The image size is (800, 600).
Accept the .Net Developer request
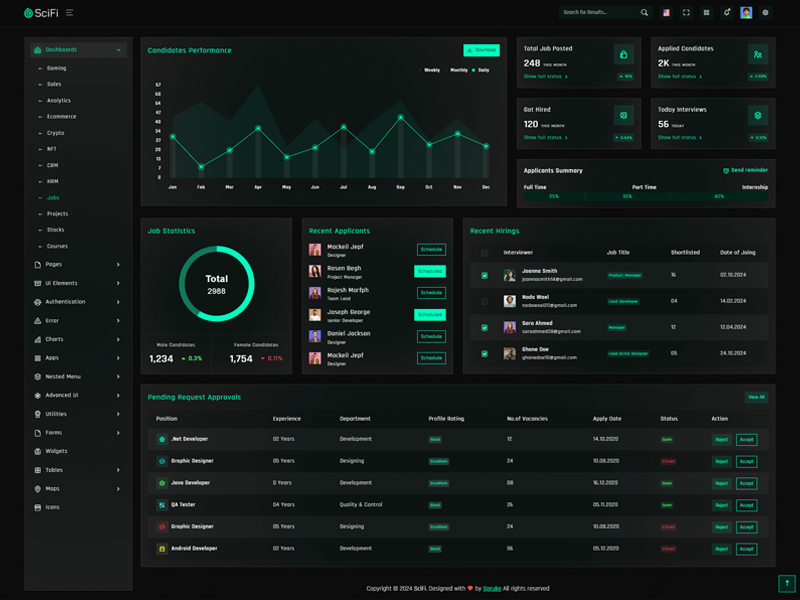click(746, 439)
